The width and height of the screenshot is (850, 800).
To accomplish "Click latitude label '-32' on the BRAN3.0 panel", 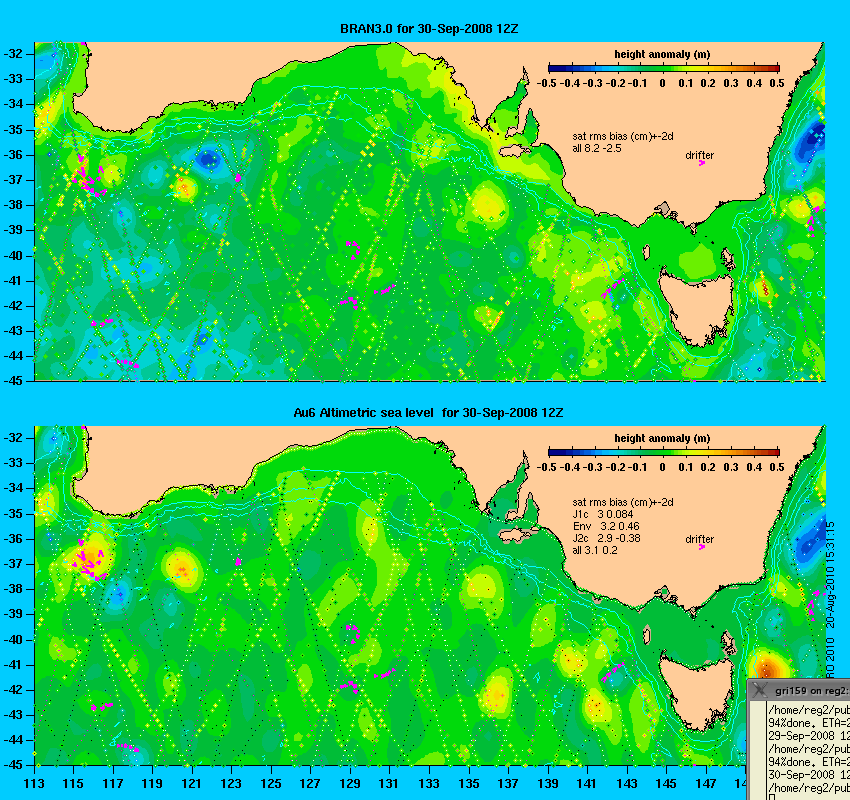I will point(13,54).
